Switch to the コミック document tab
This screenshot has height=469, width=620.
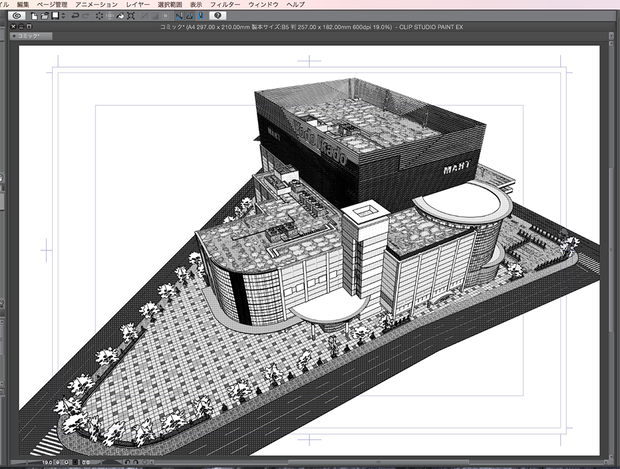pos(31,36)
